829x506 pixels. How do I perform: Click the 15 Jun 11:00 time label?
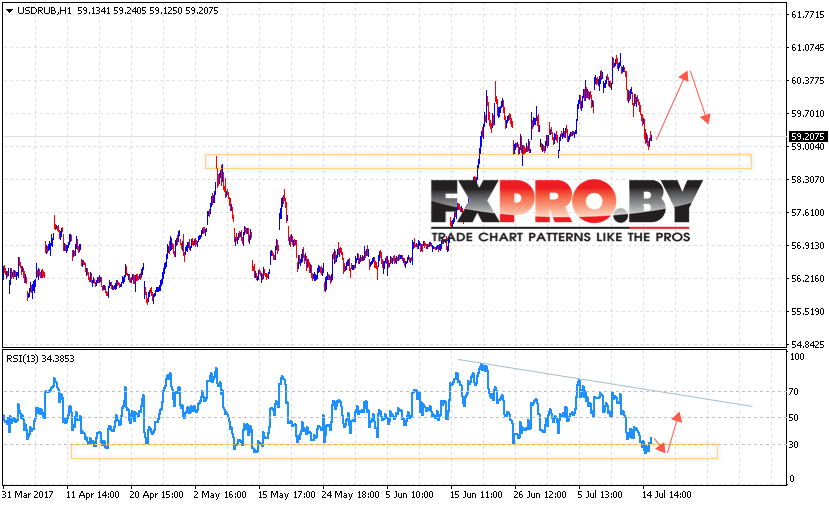476,495
